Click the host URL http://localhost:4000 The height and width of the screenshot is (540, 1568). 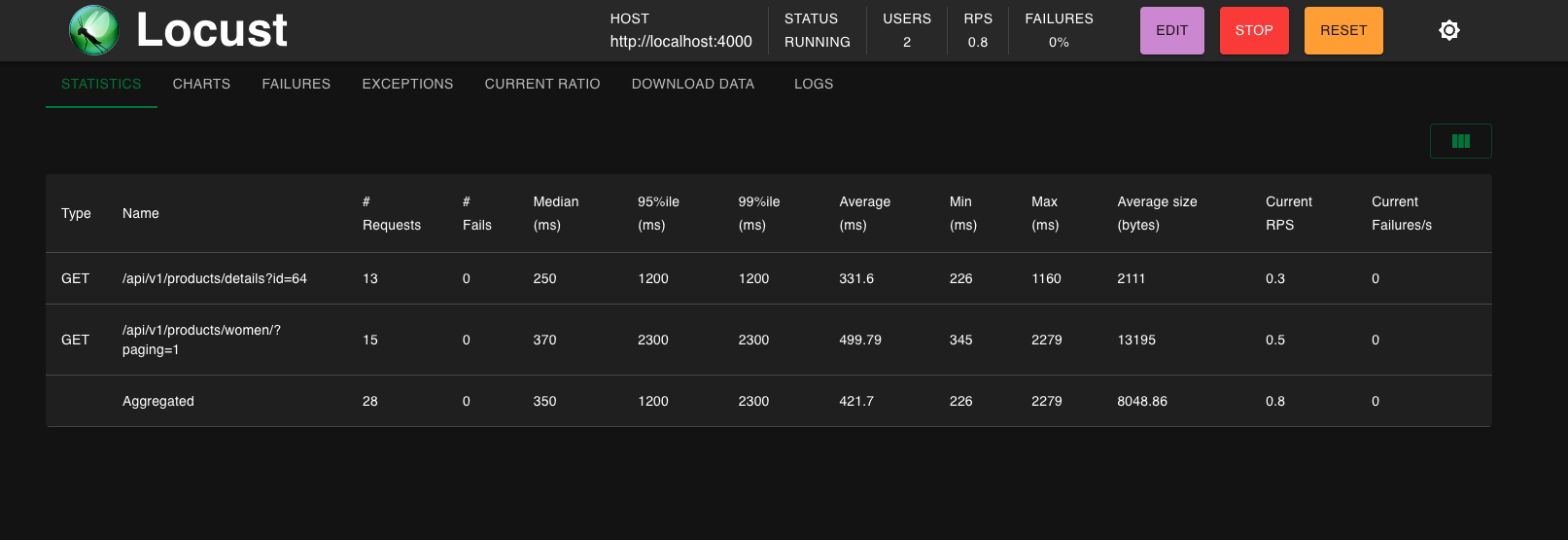(681, 42)
